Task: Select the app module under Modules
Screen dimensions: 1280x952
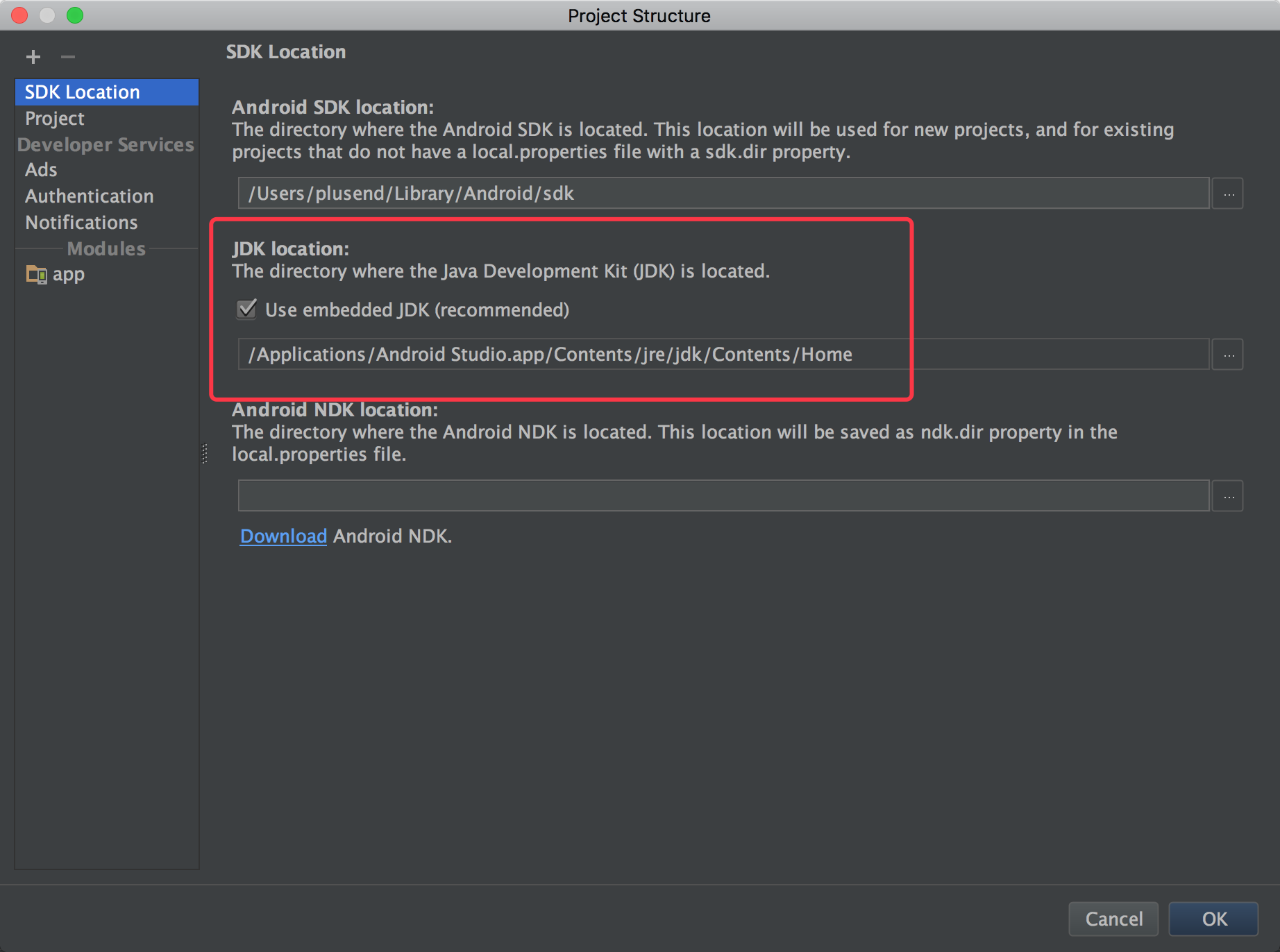Action: click(68, 274)
